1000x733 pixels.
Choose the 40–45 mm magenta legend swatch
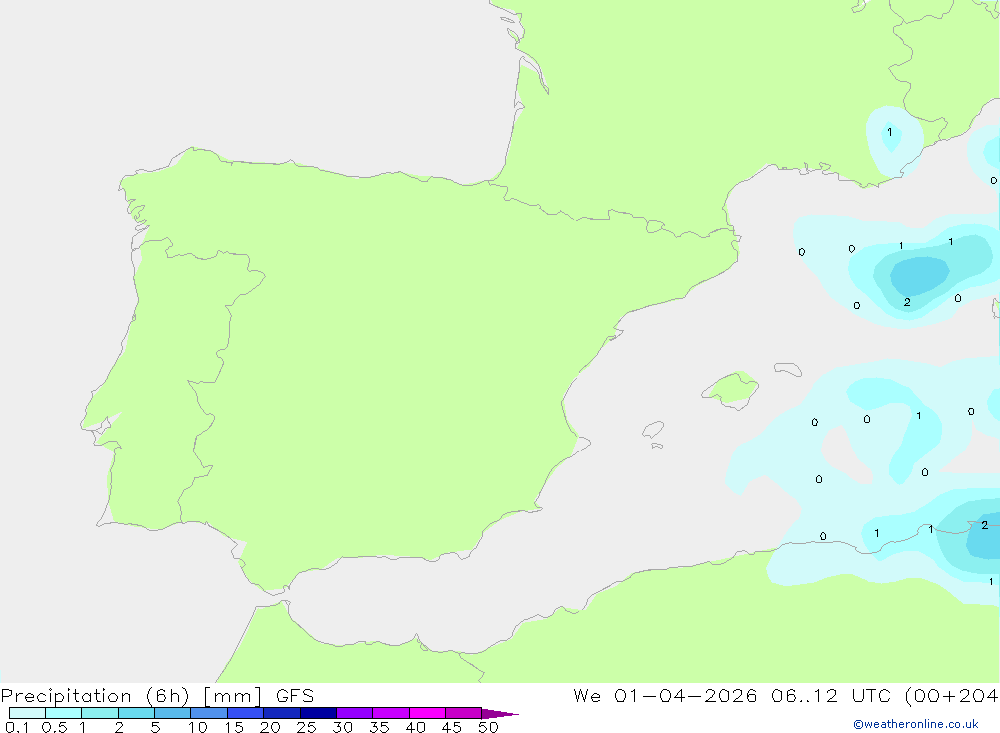[x=427, y=713]
